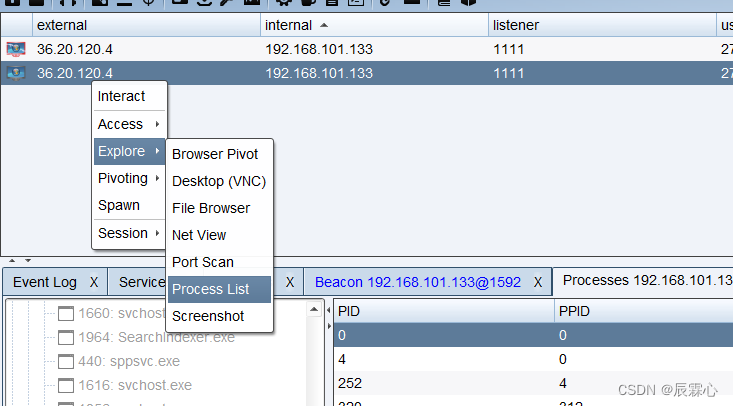
Task: Click the highlighted beacon row's computer icon
Action: (x=16, y=73)
